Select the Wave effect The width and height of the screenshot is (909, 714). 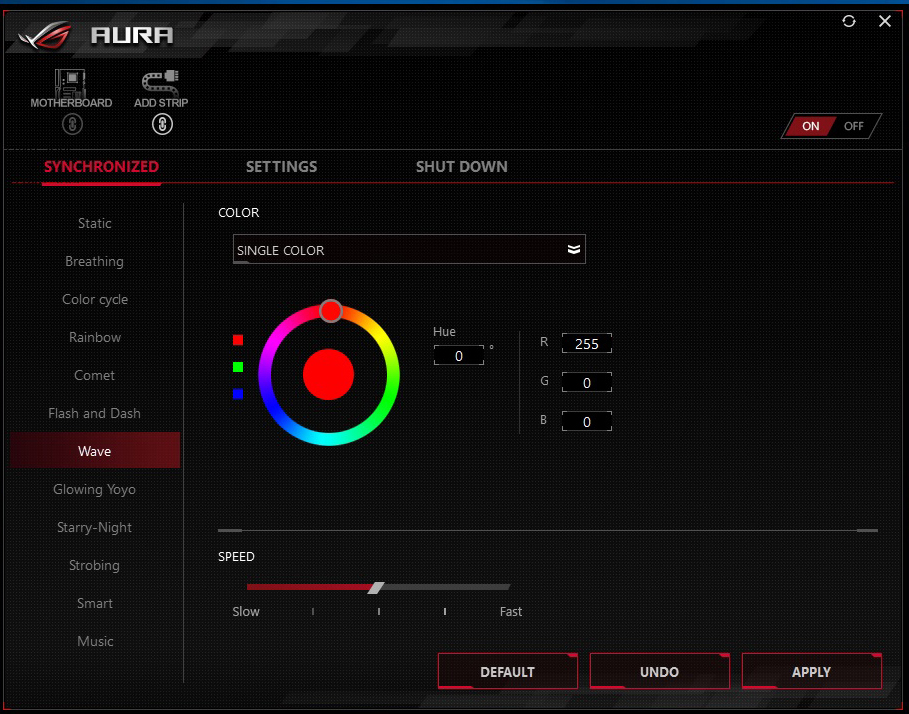pyautogui.click(x=94, y=450)
